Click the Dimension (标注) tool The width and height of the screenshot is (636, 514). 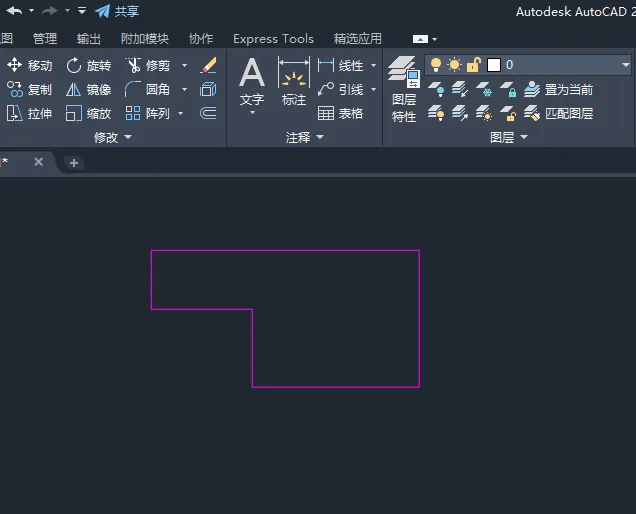pos(294,81)
